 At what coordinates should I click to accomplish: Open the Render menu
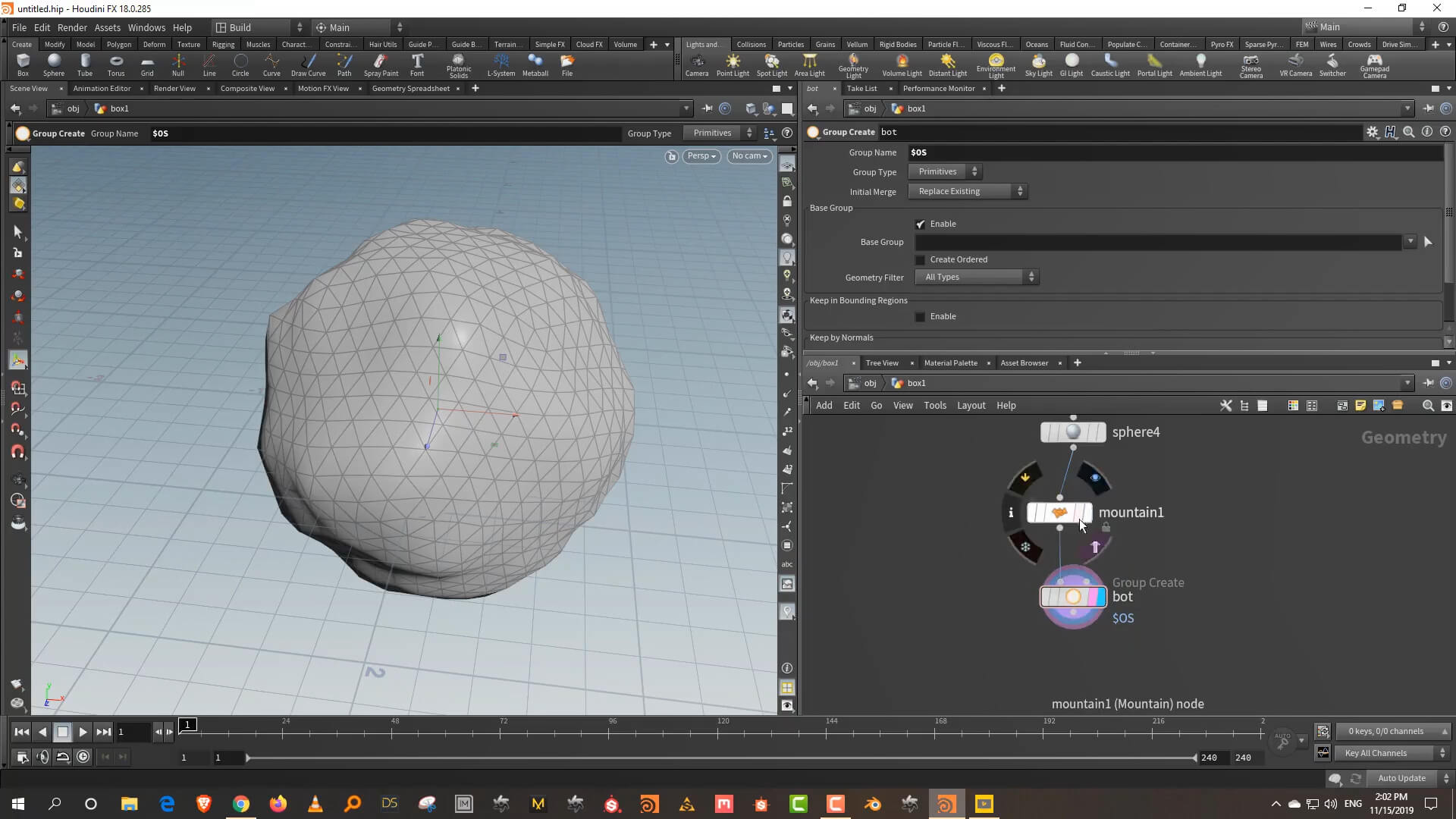(x=72, y=27)
